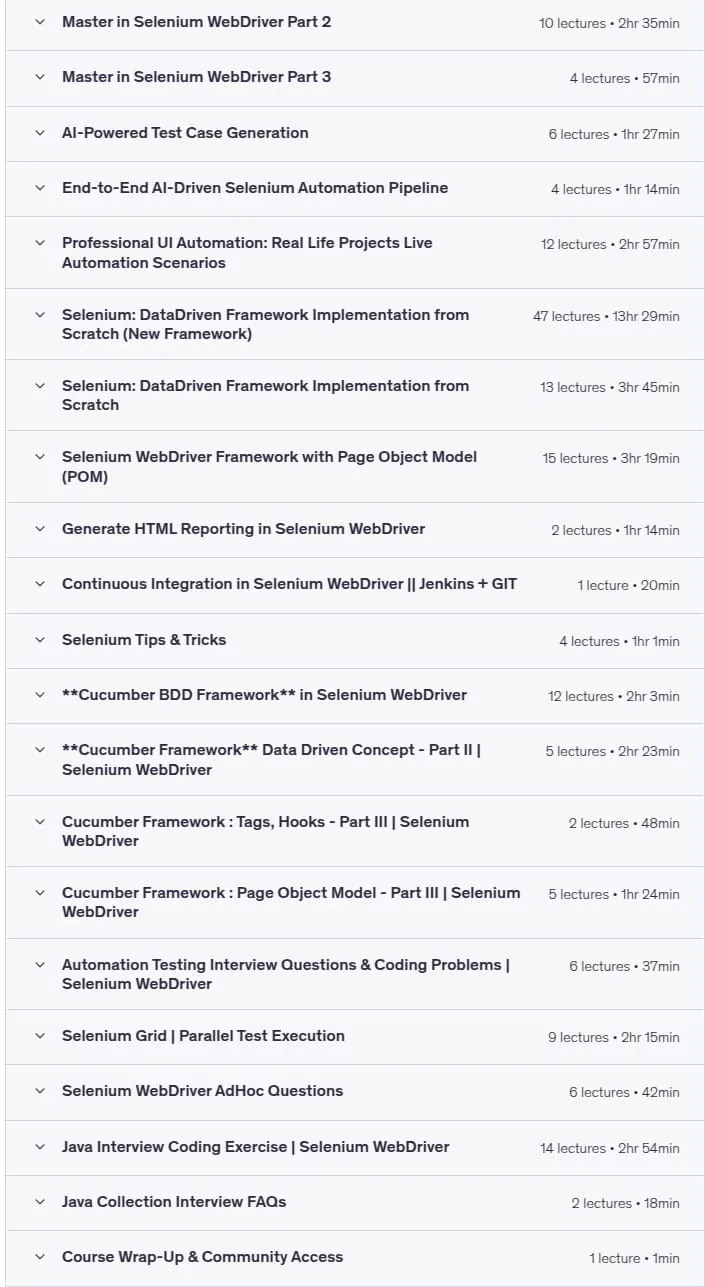
Task: Toggle chevron for DataDriven Framework (New Framework) section
Action: pyautogui.click(x=40, y=315)
